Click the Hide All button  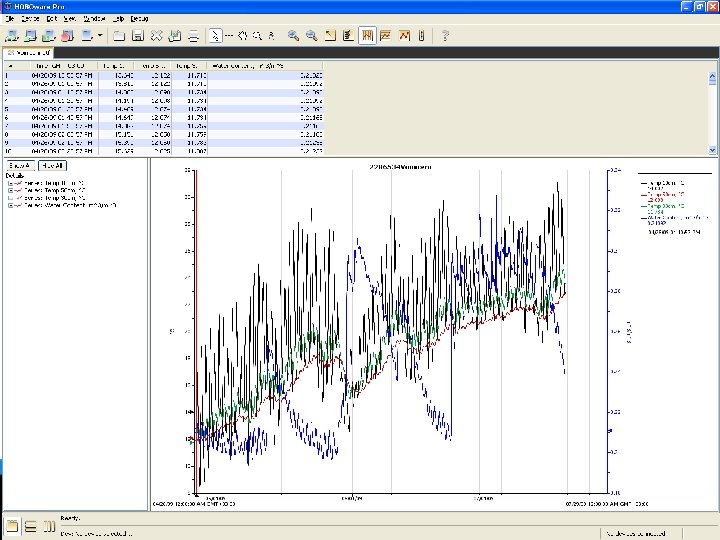[52, 165]
